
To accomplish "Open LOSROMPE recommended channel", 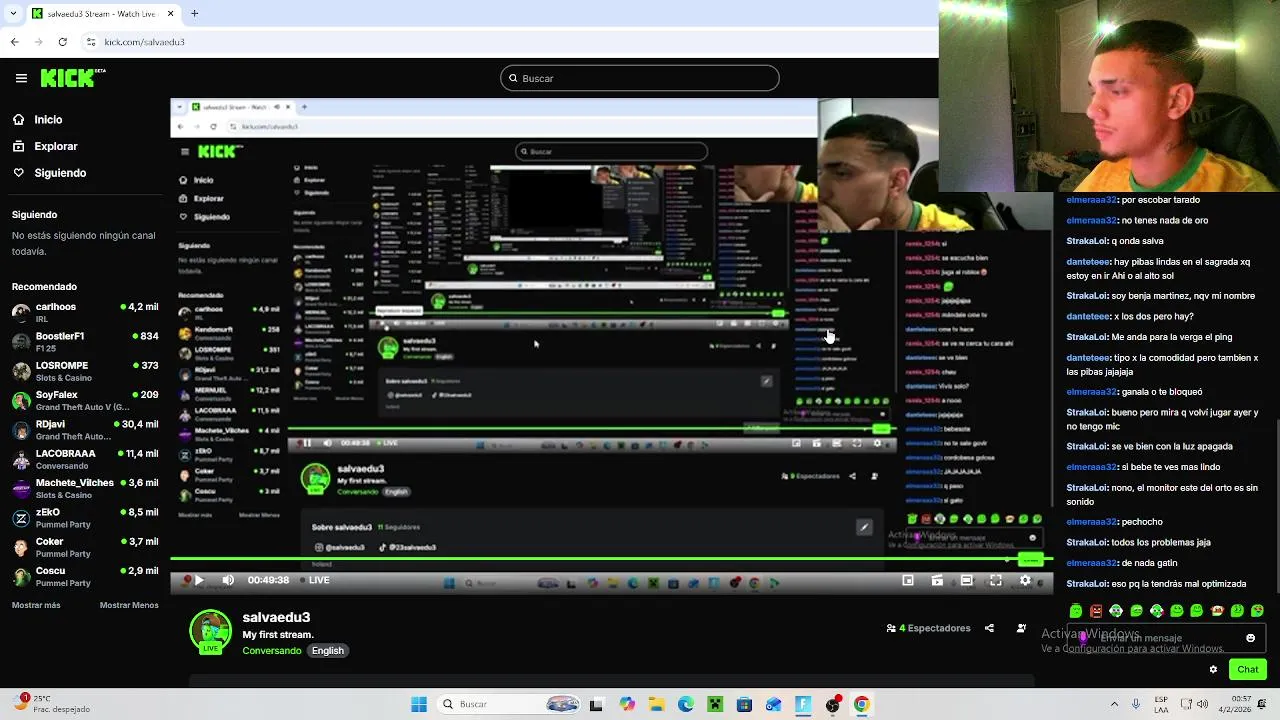I will [x=85, y=371].
